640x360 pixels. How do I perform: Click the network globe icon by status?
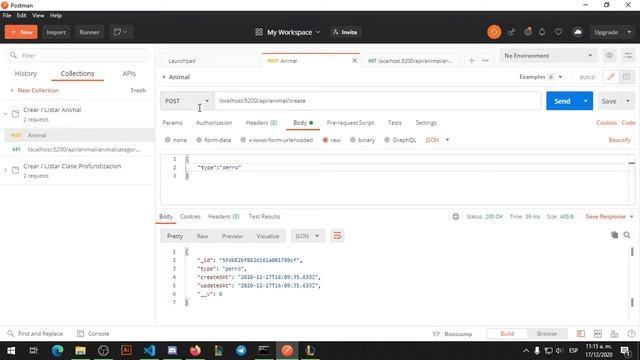456,216
